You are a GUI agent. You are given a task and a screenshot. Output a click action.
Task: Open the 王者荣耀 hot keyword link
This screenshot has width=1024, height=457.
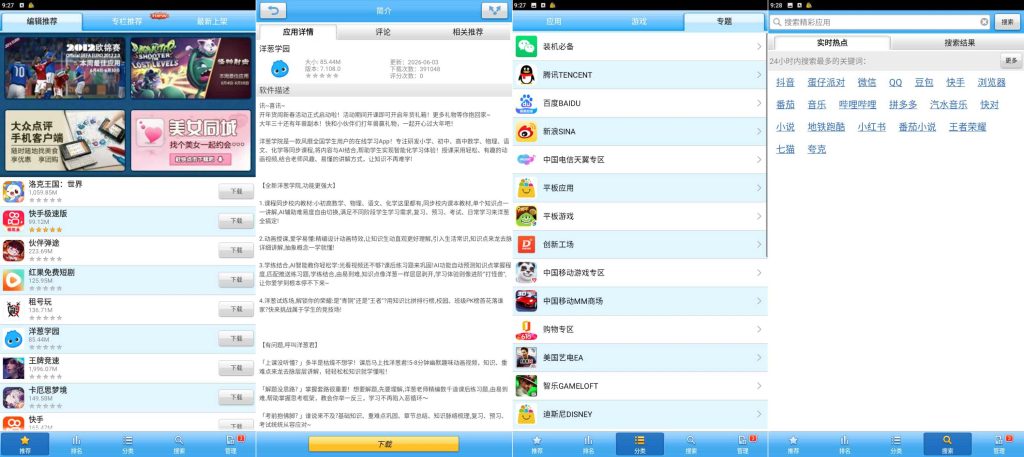967,127
